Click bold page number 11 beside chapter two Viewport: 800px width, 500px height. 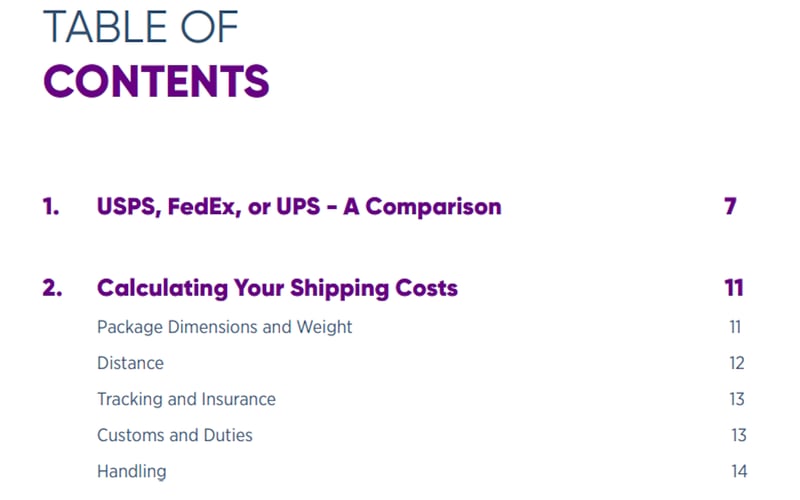(734, 288)
